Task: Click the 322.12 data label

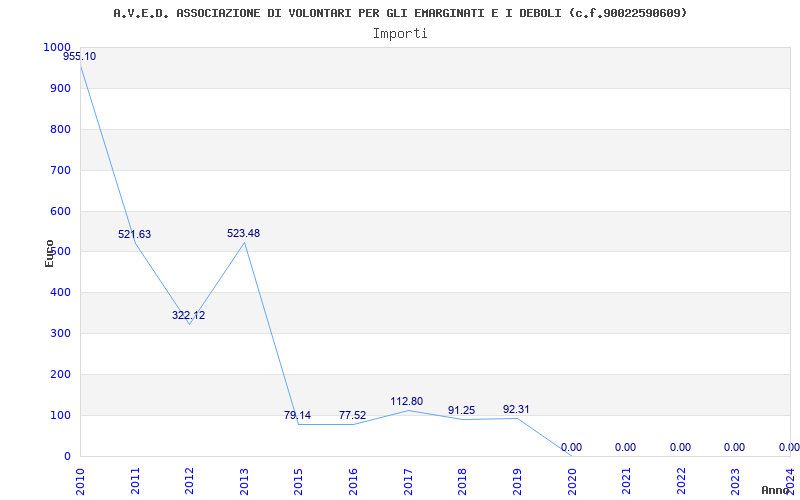Action: pyautogui.click(x=188, y=316)
